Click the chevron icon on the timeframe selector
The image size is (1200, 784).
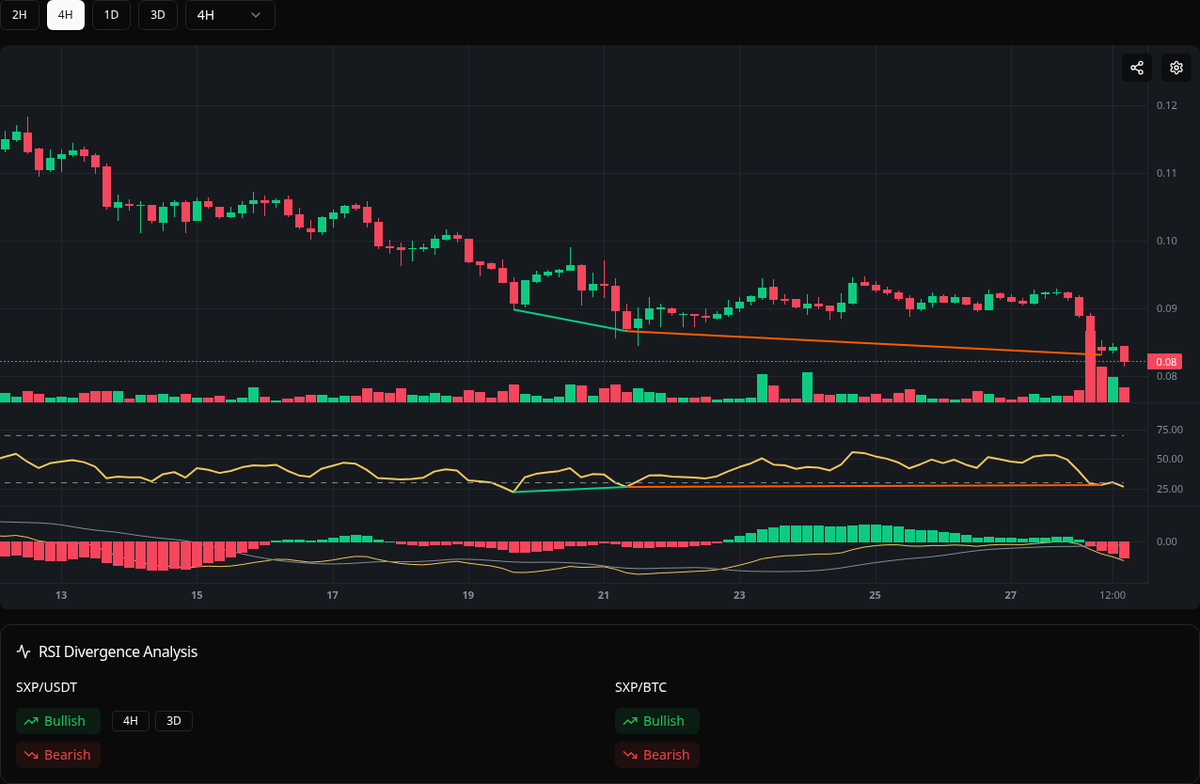coord(255,15)
